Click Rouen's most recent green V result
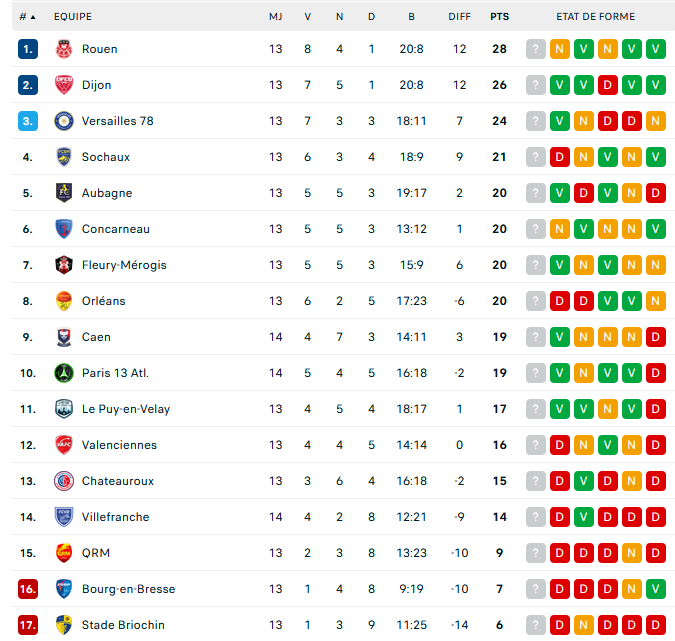The image size is (675, 641). click(656, 49)
